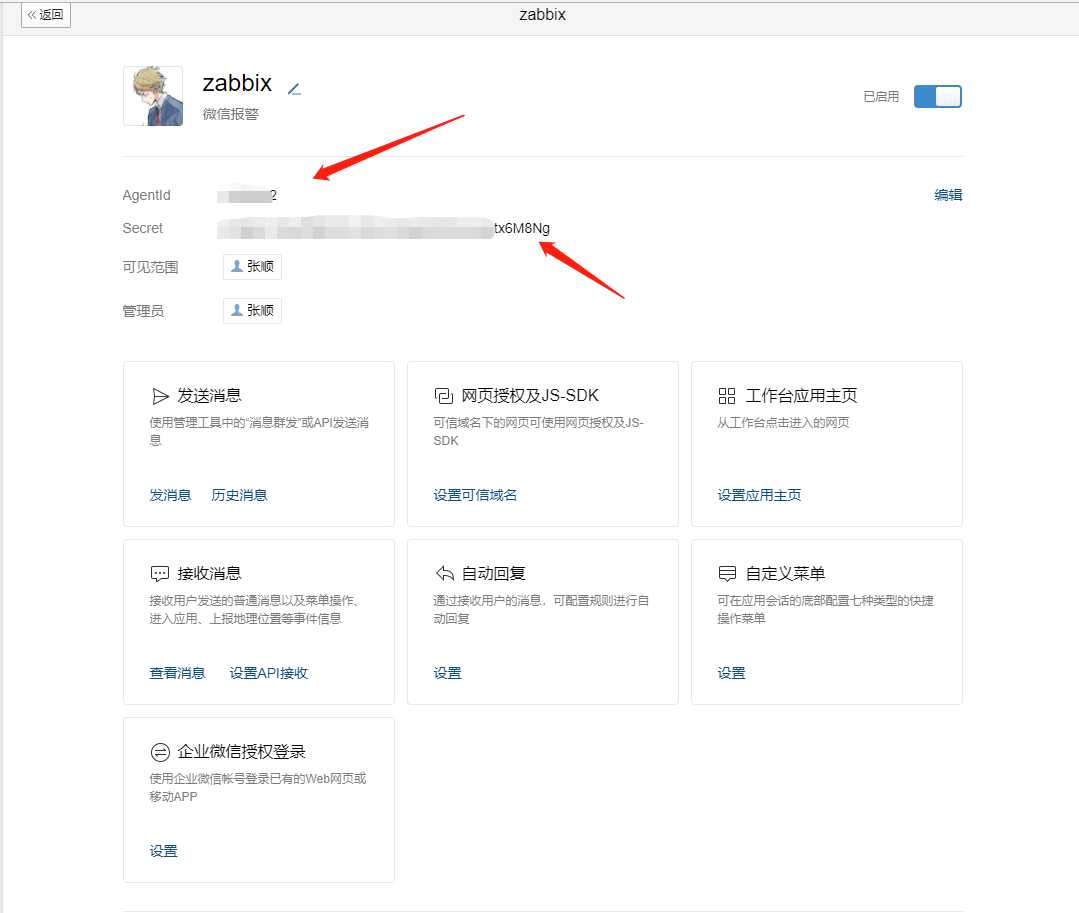Screen dimensions: 1079x913
Task: Click 设置 under 企业微信授权登录 card
Action: pos(163,851)
